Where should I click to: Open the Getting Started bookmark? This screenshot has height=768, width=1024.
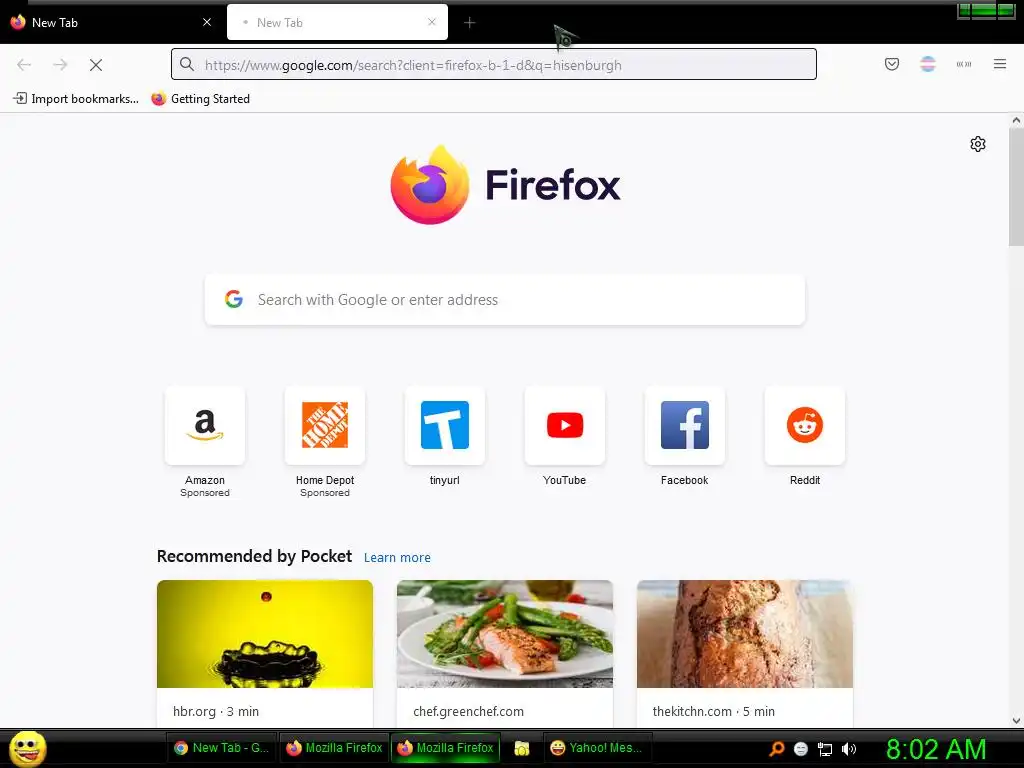click(x=200, y=99)
